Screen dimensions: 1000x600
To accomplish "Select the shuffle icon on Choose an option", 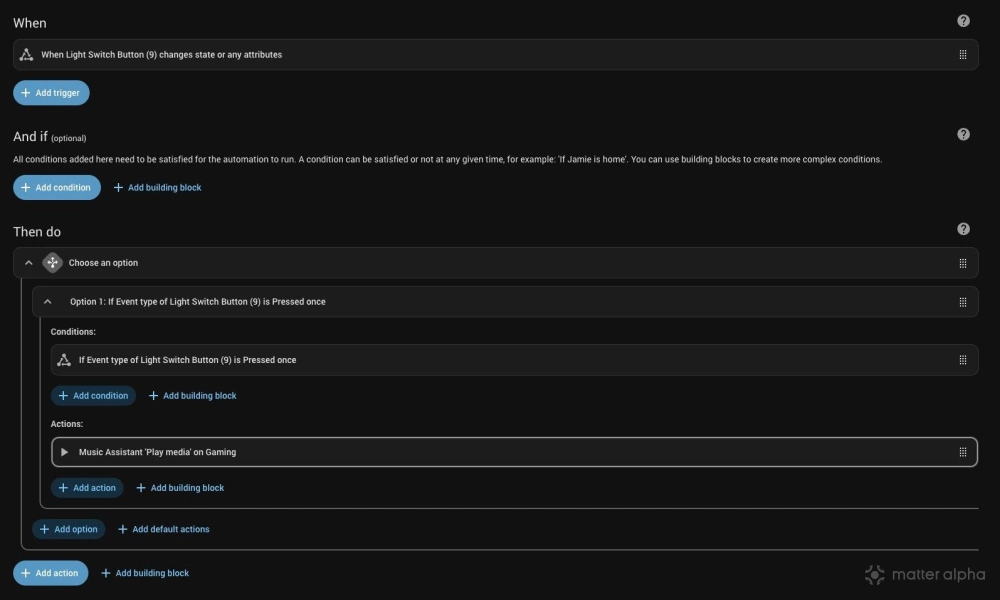I will click(51, 262).
